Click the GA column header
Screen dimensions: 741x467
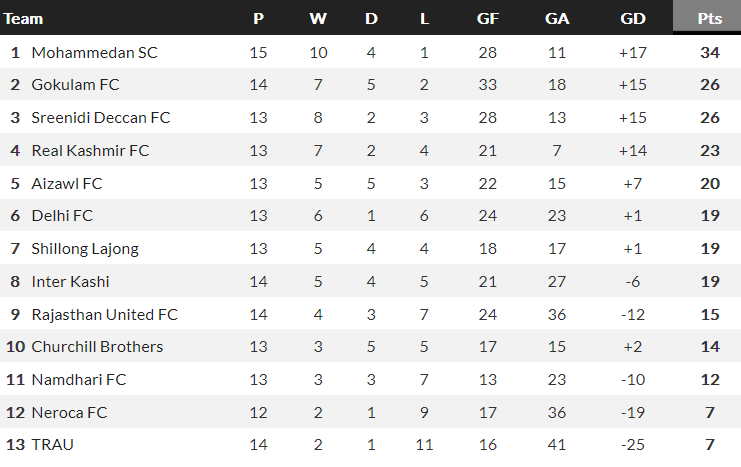point(557,18)
